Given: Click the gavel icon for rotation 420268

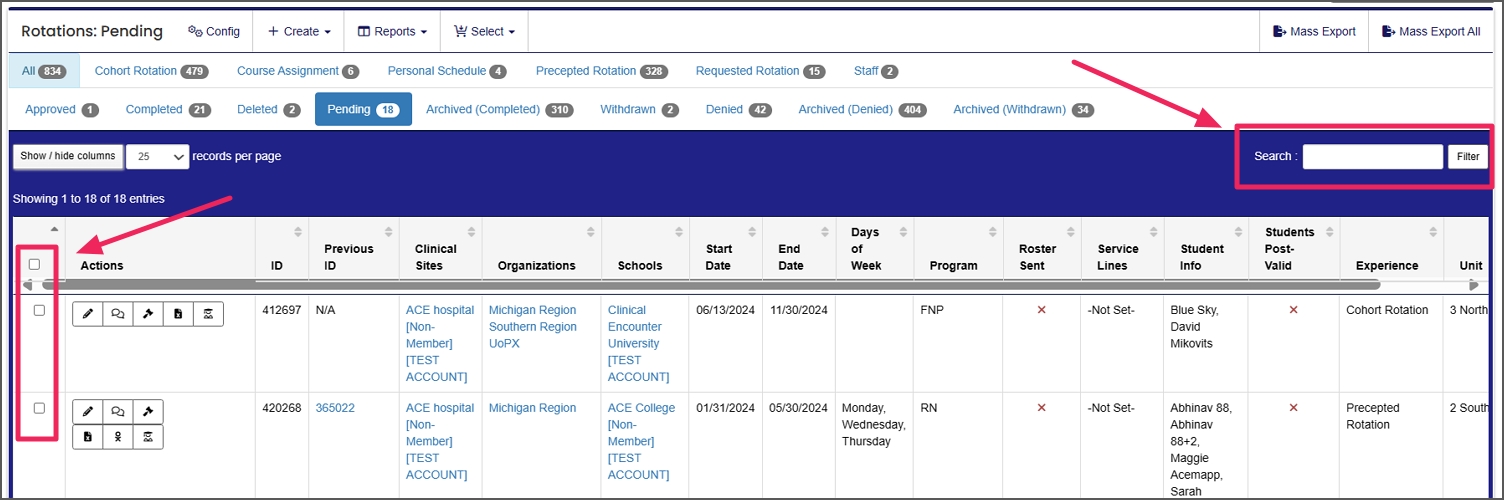Looking at the screenshot, I should pyautogui.click(x=148, y=412).
